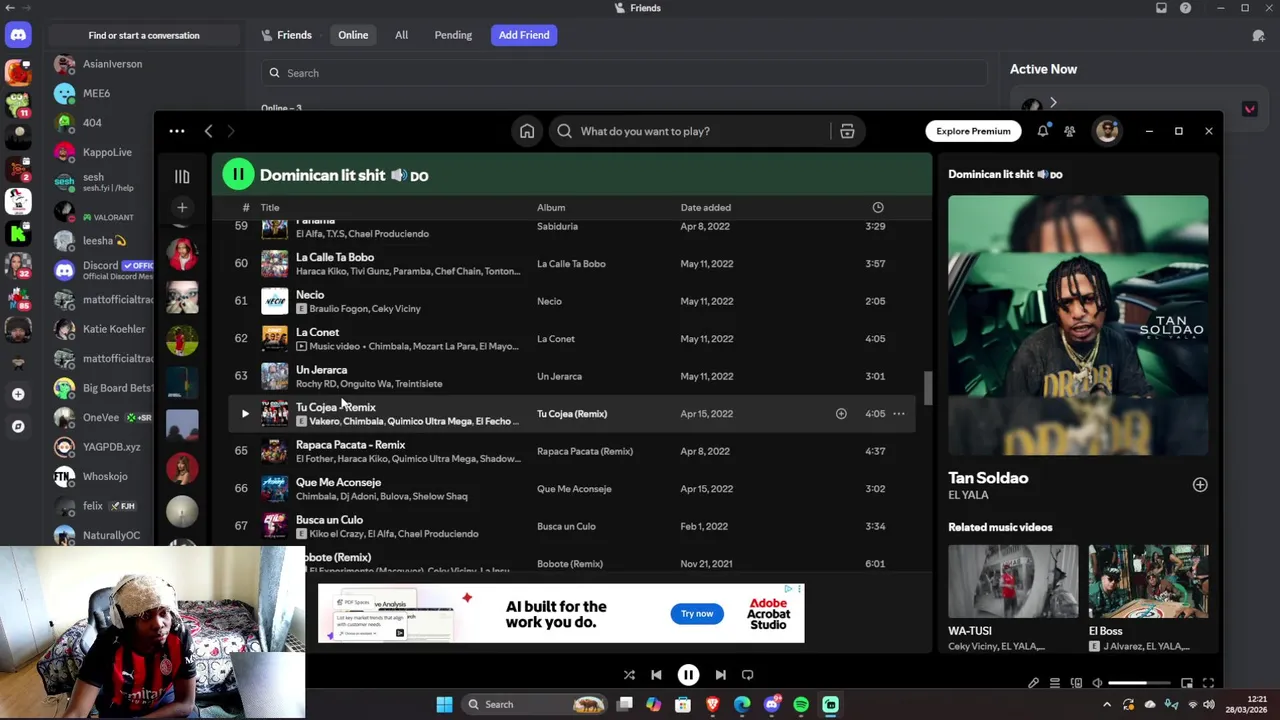Open El Boss related music video
Viewport: 1280px width, 720px height.
1148,598
